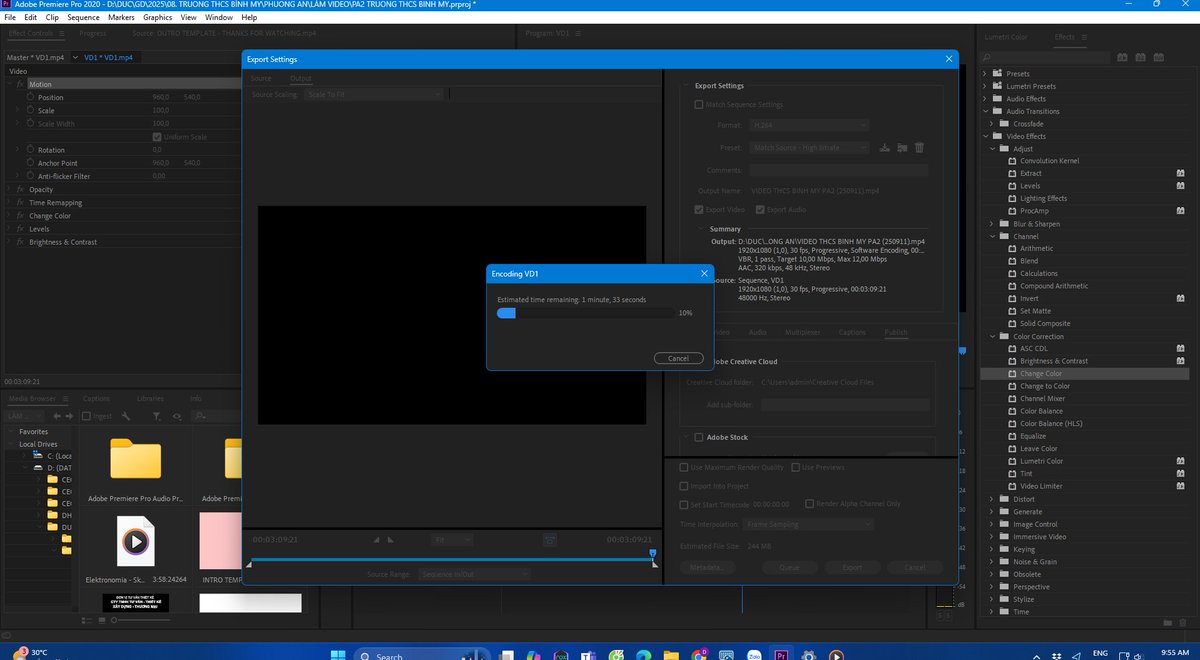Open the Effect Controls panel menu icon

point(61,33)
